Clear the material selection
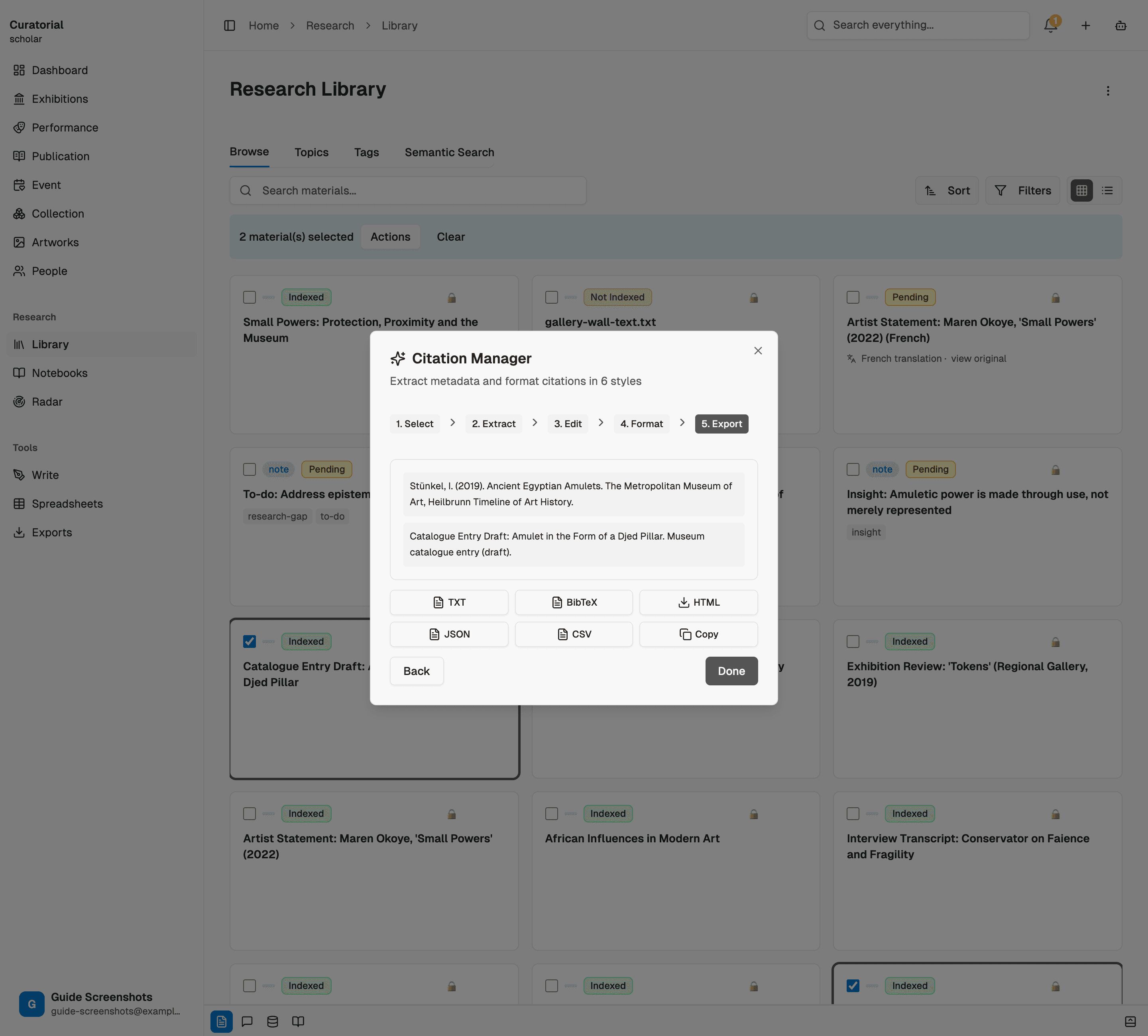The width and height of the screenshot is (1148, 1036). (450, 237)
